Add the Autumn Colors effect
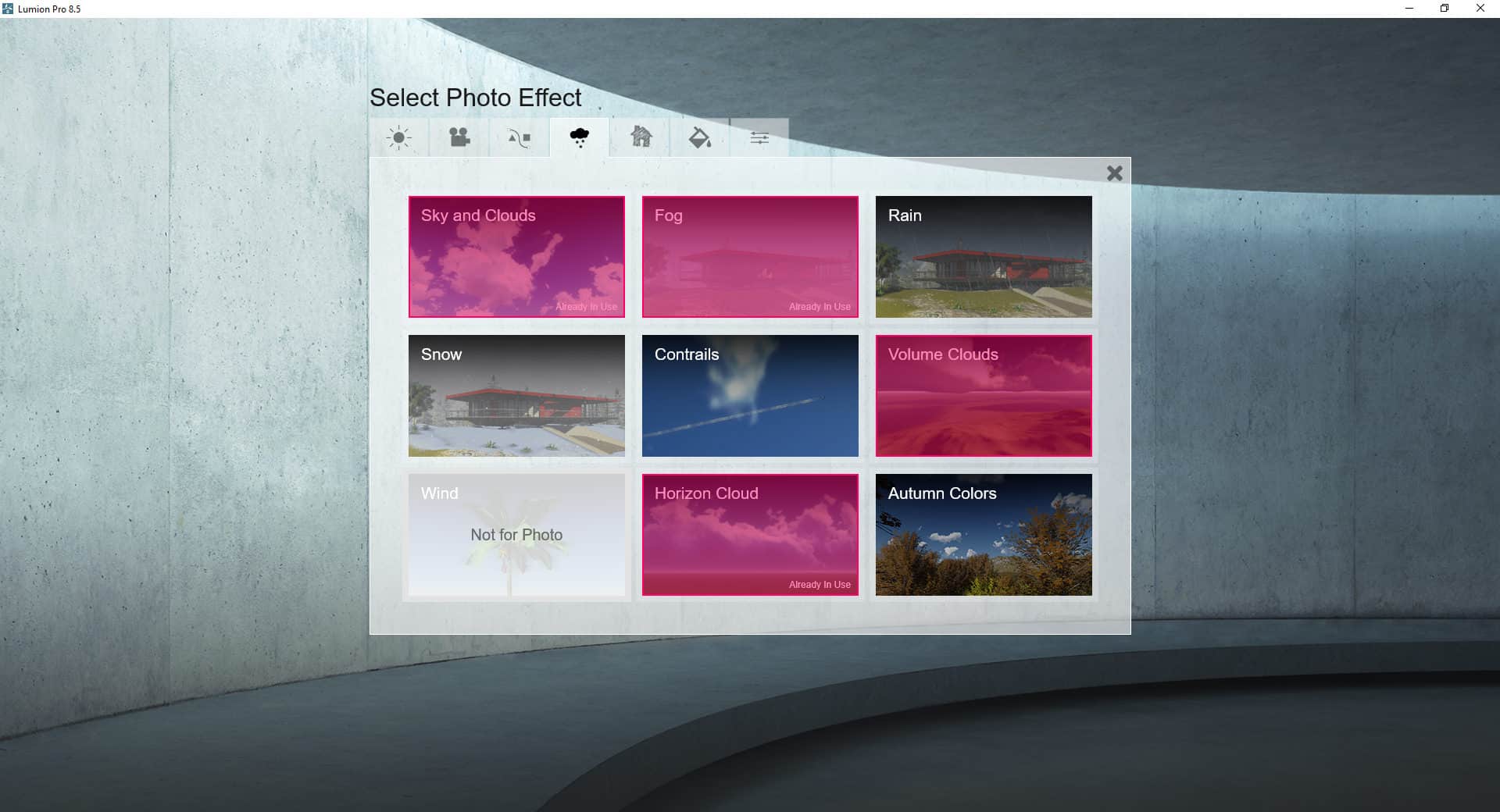Screen dimensions: 1500x812 point(984,535)
